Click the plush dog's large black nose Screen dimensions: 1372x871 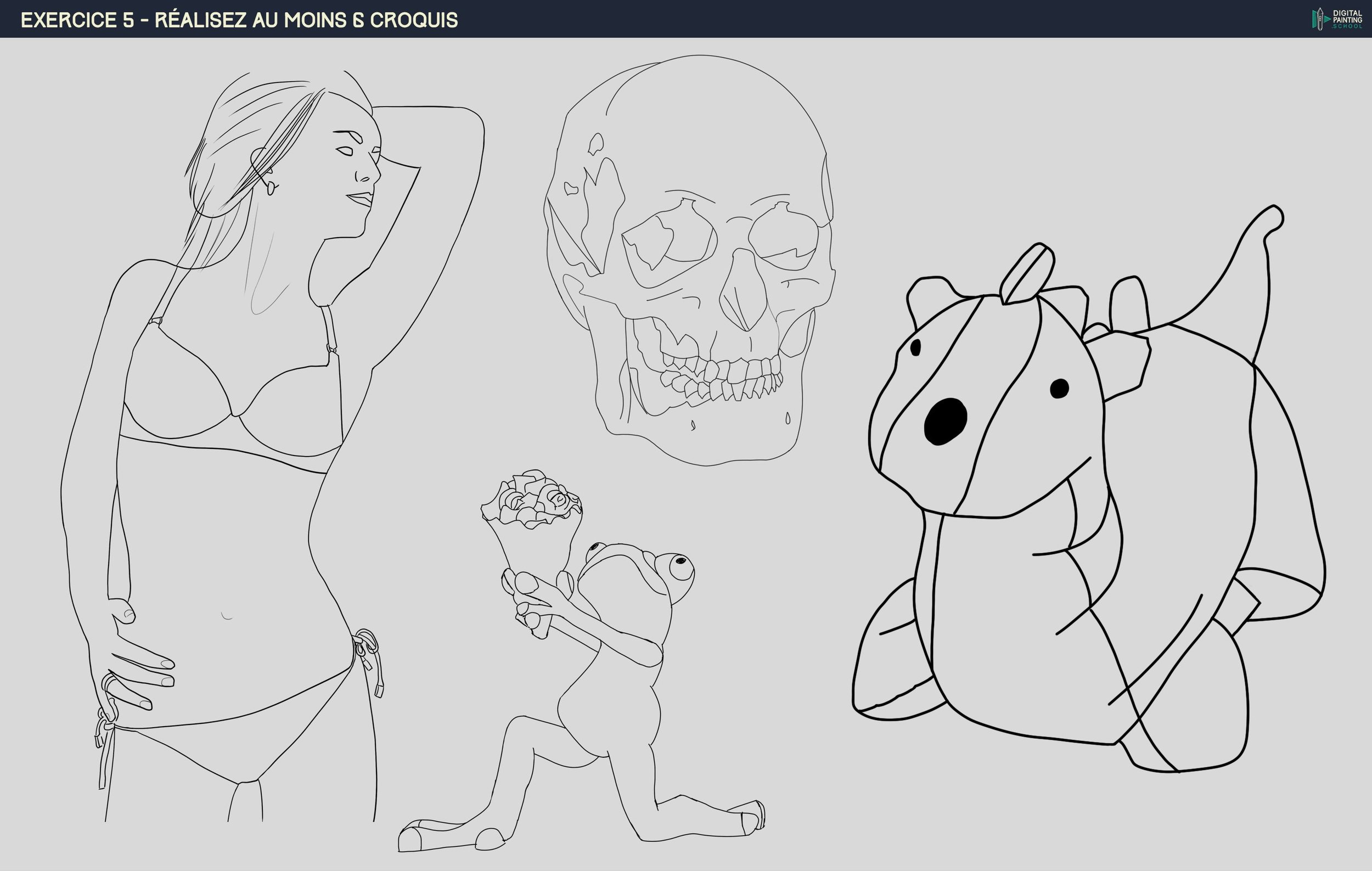click(945, 421)
